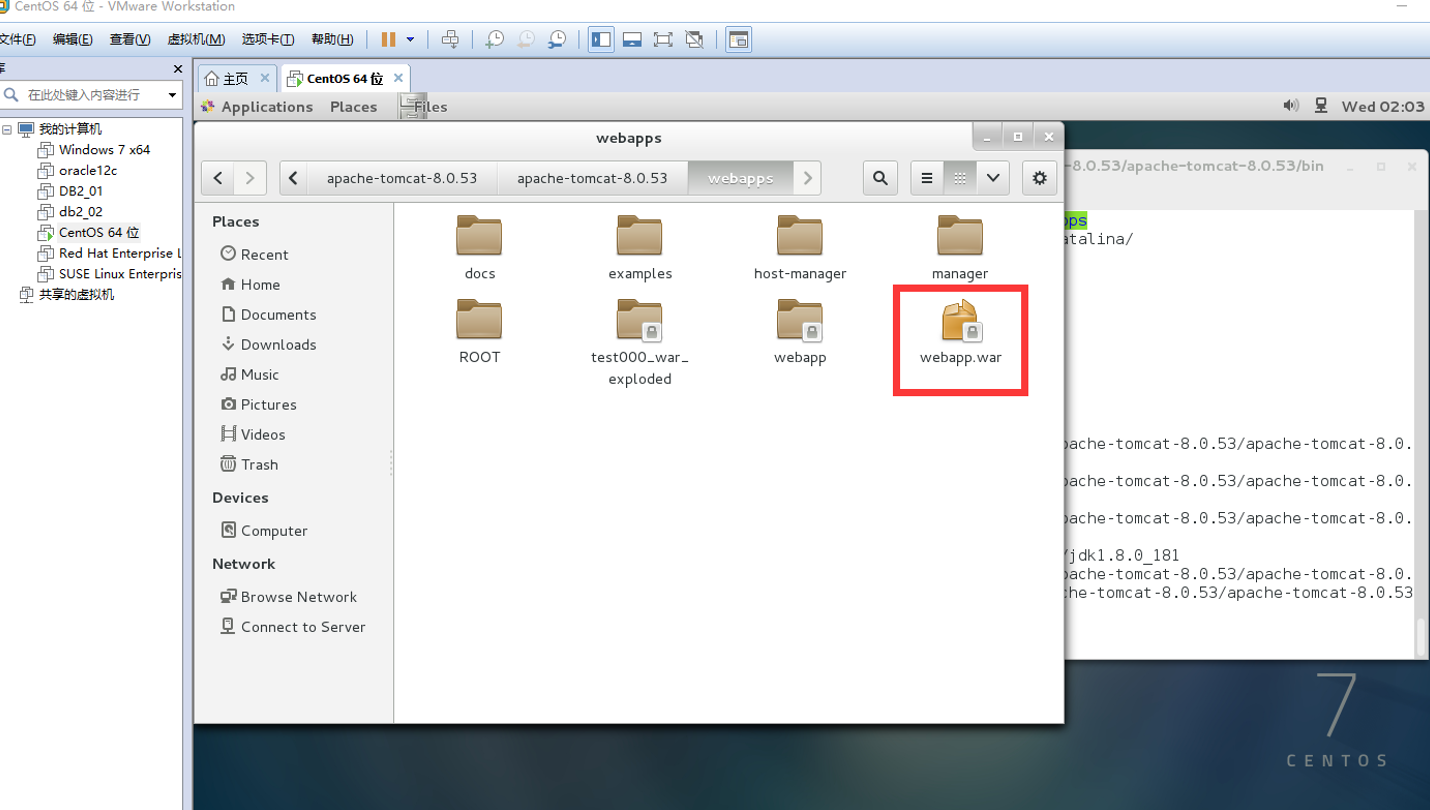
Task: Open the GNOME Applications menu
Action: [257, 106]
